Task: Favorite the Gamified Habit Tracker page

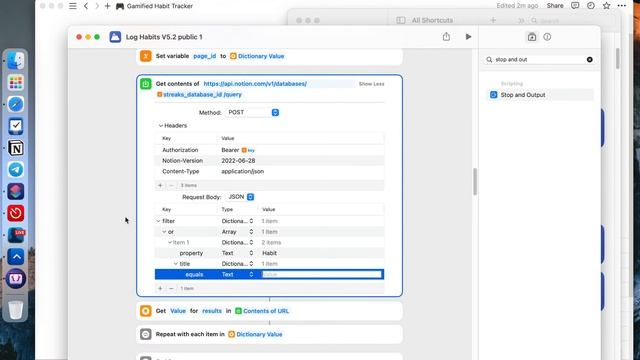Action: [x=607, y=6]
